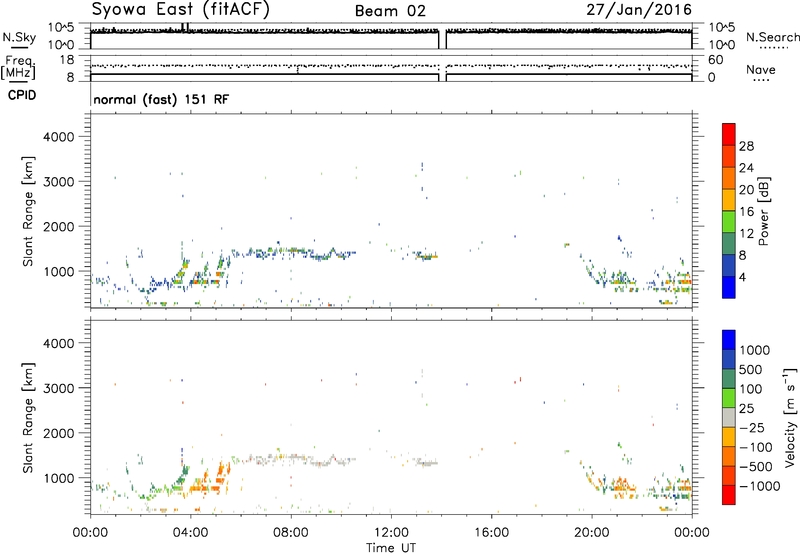Click the dotted line sample under 'N.Search'
The height and width of the screenshot is (554, 800).
[x=773, y=48]
